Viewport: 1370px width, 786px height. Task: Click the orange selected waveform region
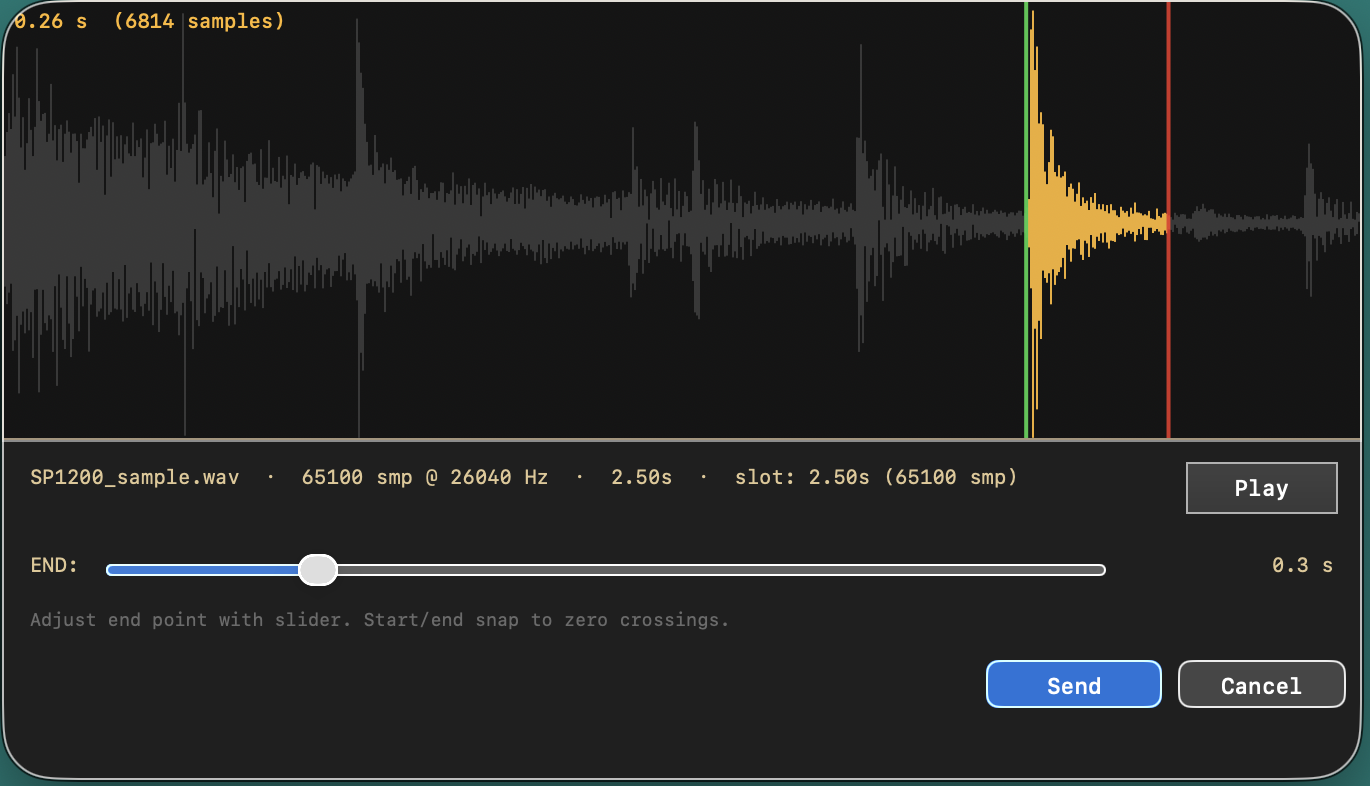(x=1097, y=222)
